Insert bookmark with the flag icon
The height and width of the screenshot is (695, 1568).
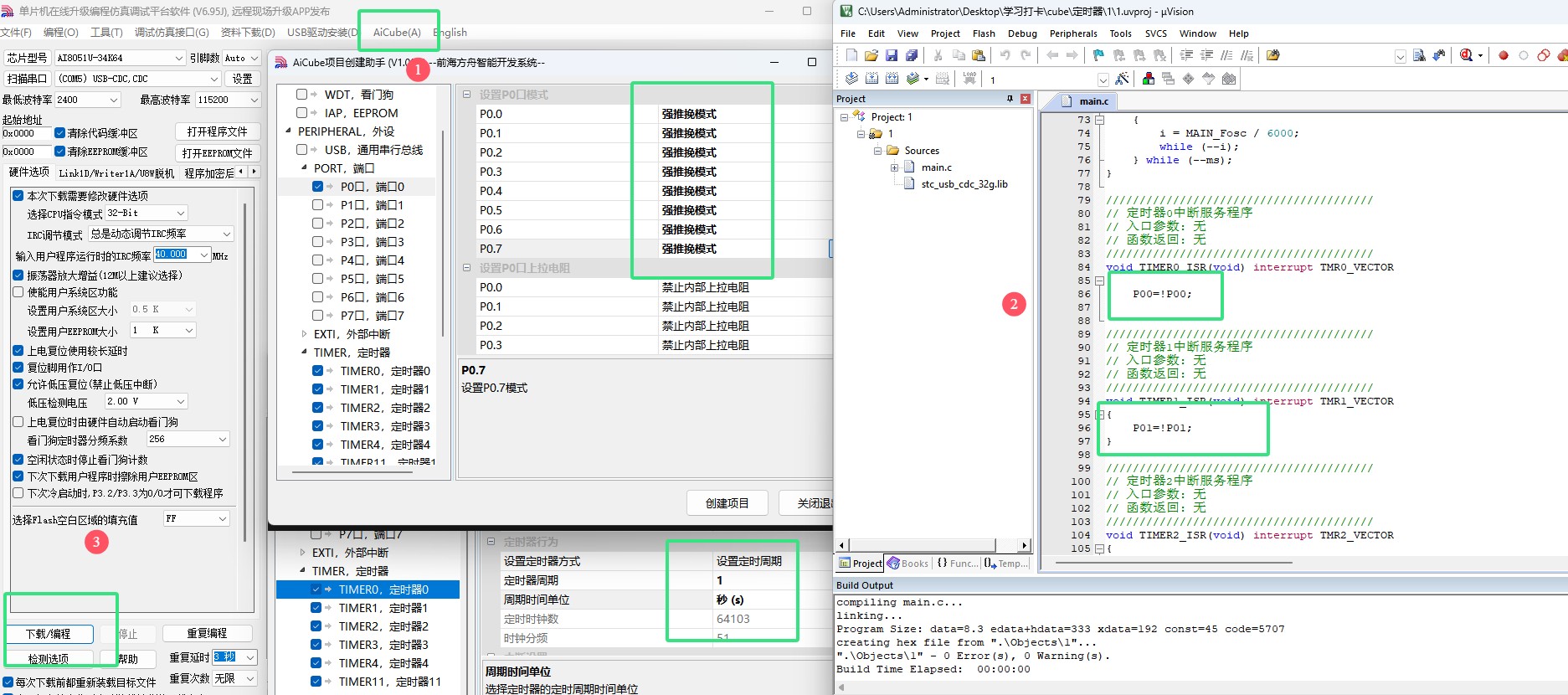point(1099,55)
